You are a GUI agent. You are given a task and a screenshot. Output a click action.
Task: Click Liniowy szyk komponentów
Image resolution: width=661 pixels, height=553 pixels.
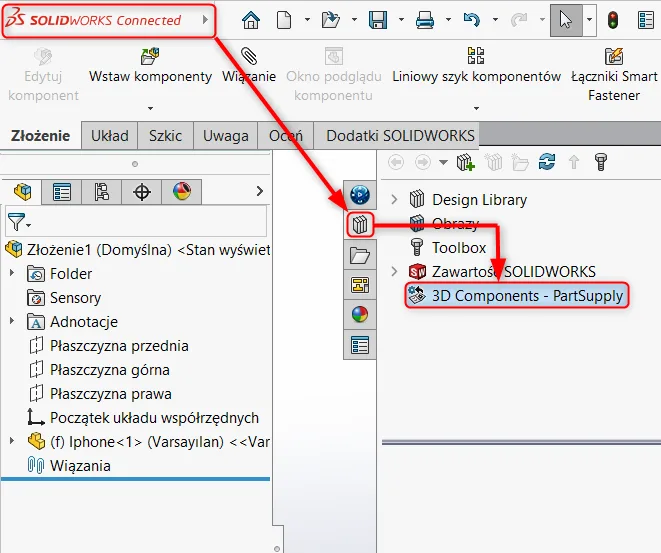[x=476, y=66]
